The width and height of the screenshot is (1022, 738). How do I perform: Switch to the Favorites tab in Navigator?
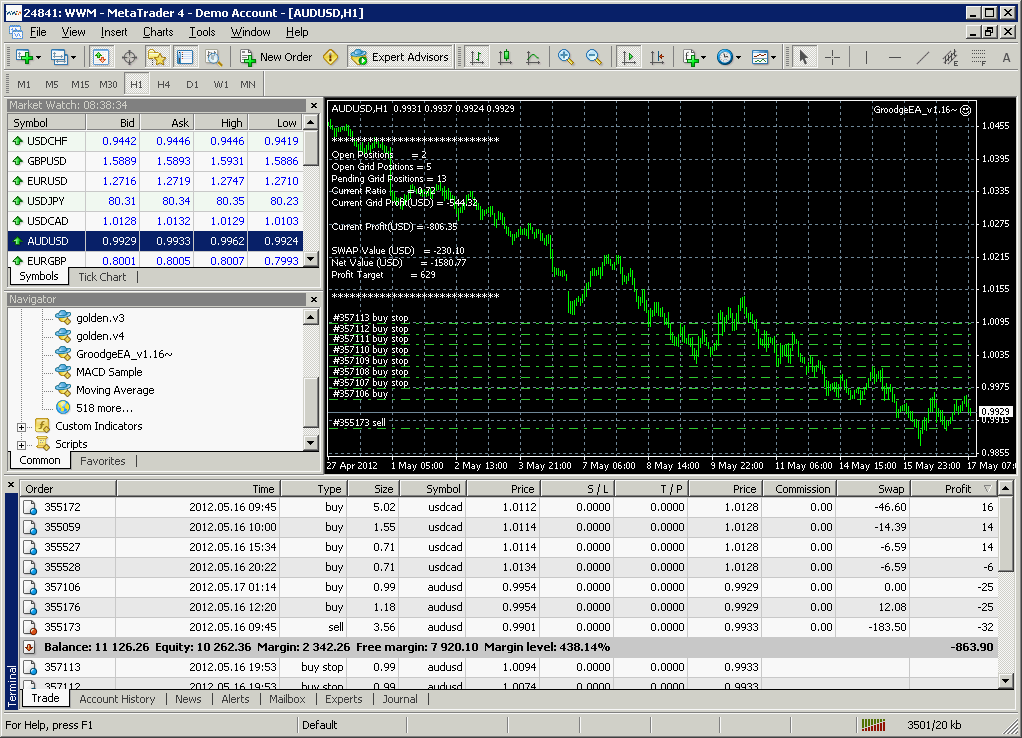click(102, 461)
